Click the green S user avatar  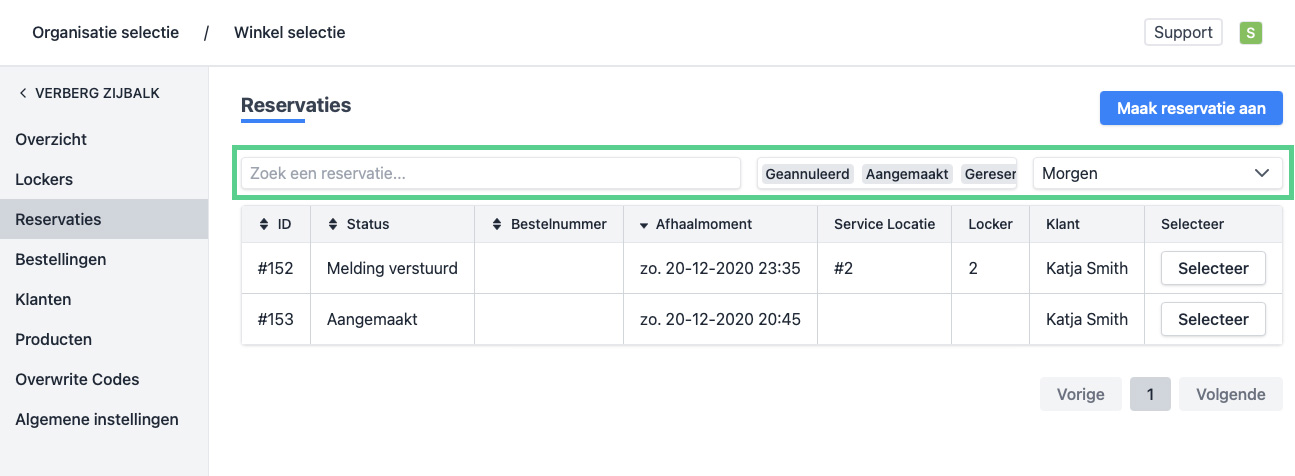coord(1250,33)
